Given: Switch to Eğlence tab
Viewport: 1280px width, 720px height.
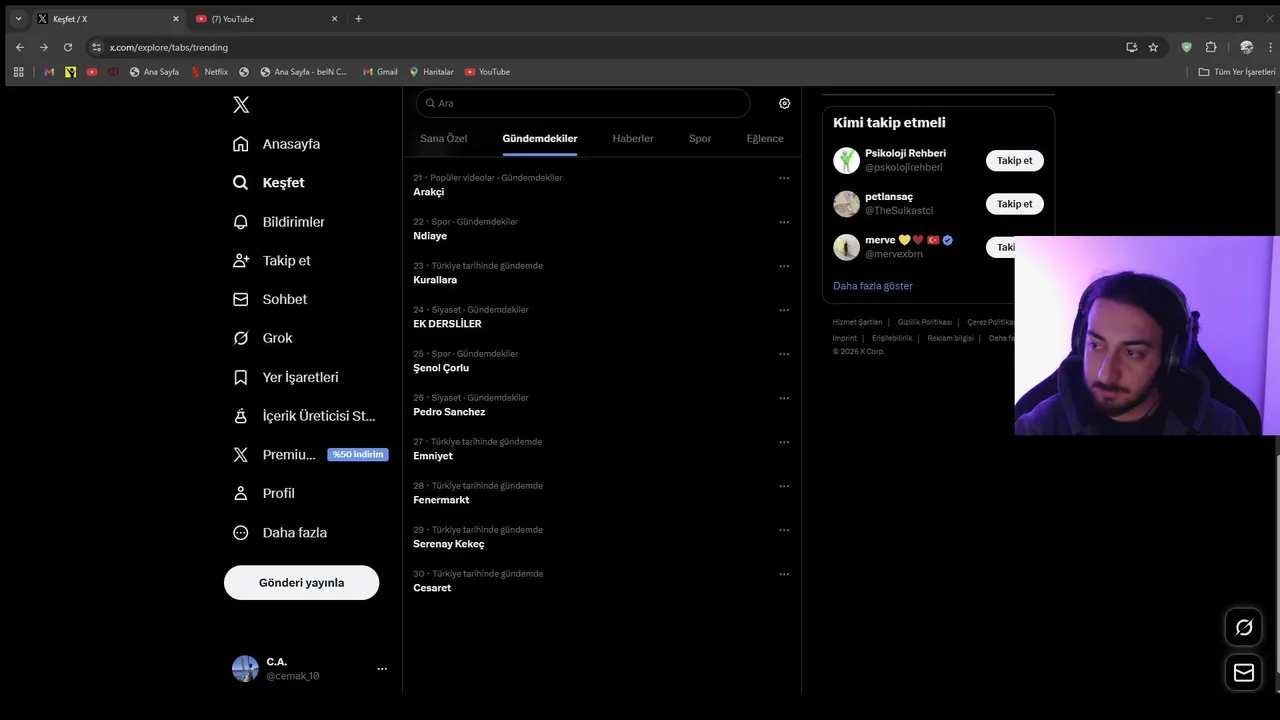Looking at the screenshot, I should [x=765, y=139].
